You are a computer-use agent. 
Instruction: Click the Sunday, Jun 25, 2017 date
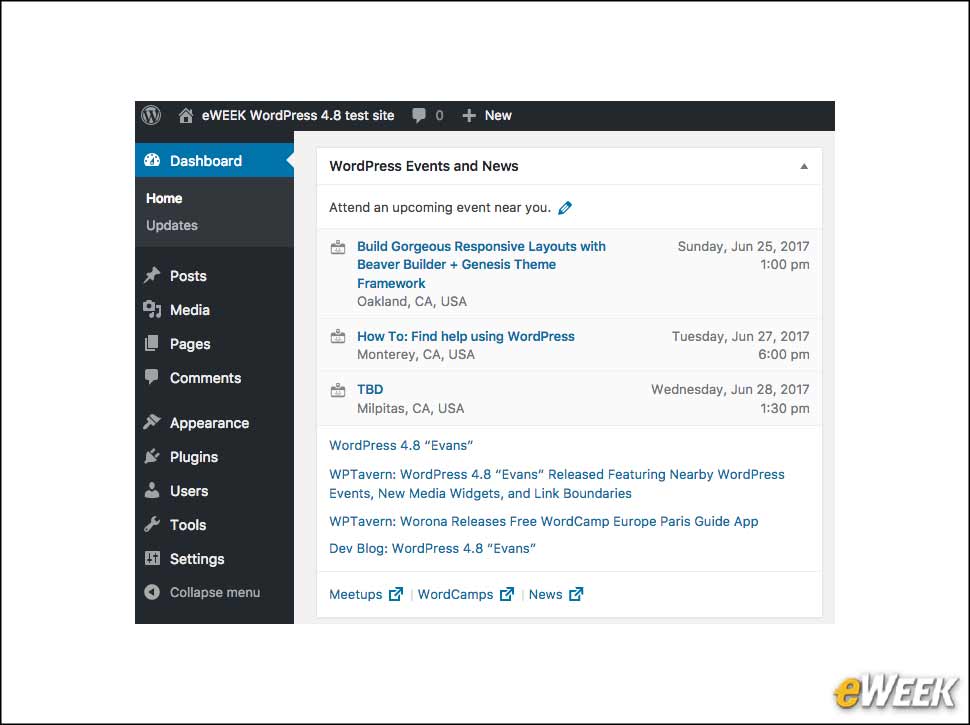point(743,246)
